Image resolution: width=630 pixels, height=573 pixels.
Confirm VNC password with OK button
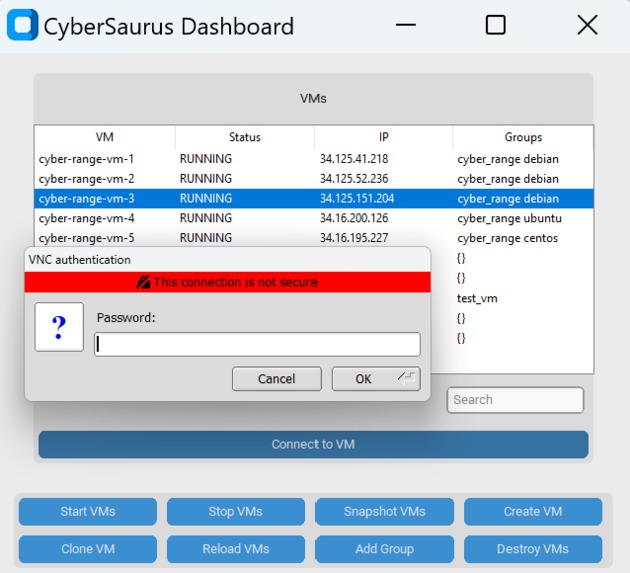[x=376, y=379]
